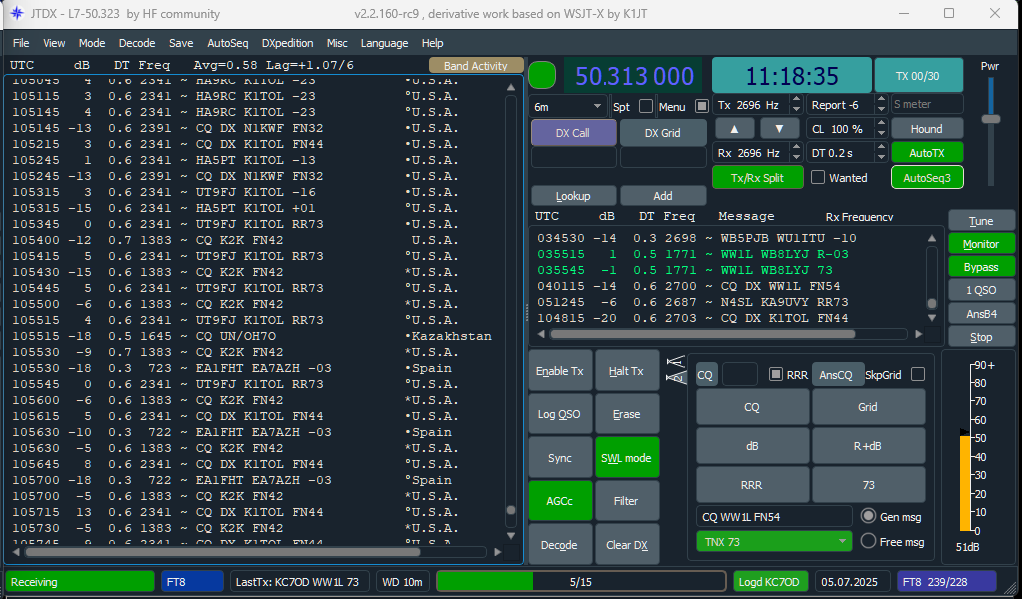Click the Enable Tx button

click(560, 370)
